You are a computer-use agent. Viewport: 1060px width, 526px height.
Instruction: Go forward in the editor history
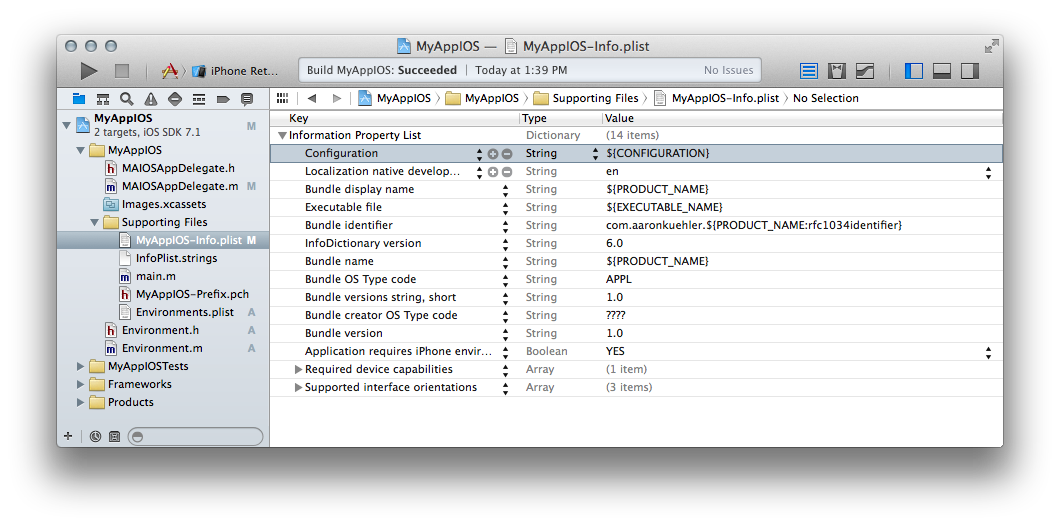coord(337,98)
